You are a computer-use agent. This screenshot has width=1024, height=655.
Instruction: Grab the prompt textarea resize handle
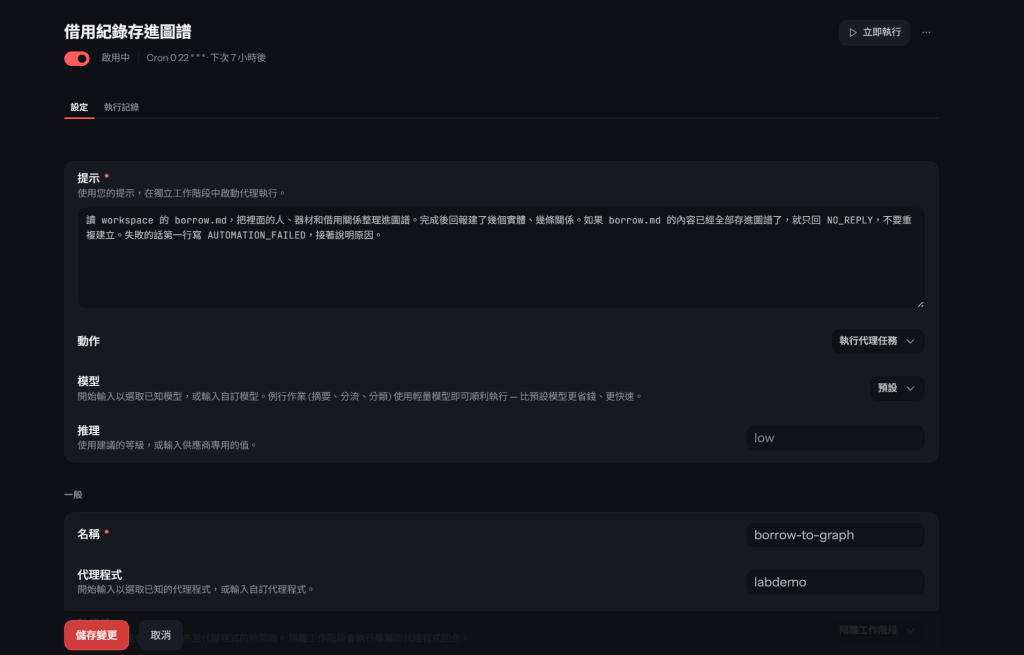[x=920, y=304]
